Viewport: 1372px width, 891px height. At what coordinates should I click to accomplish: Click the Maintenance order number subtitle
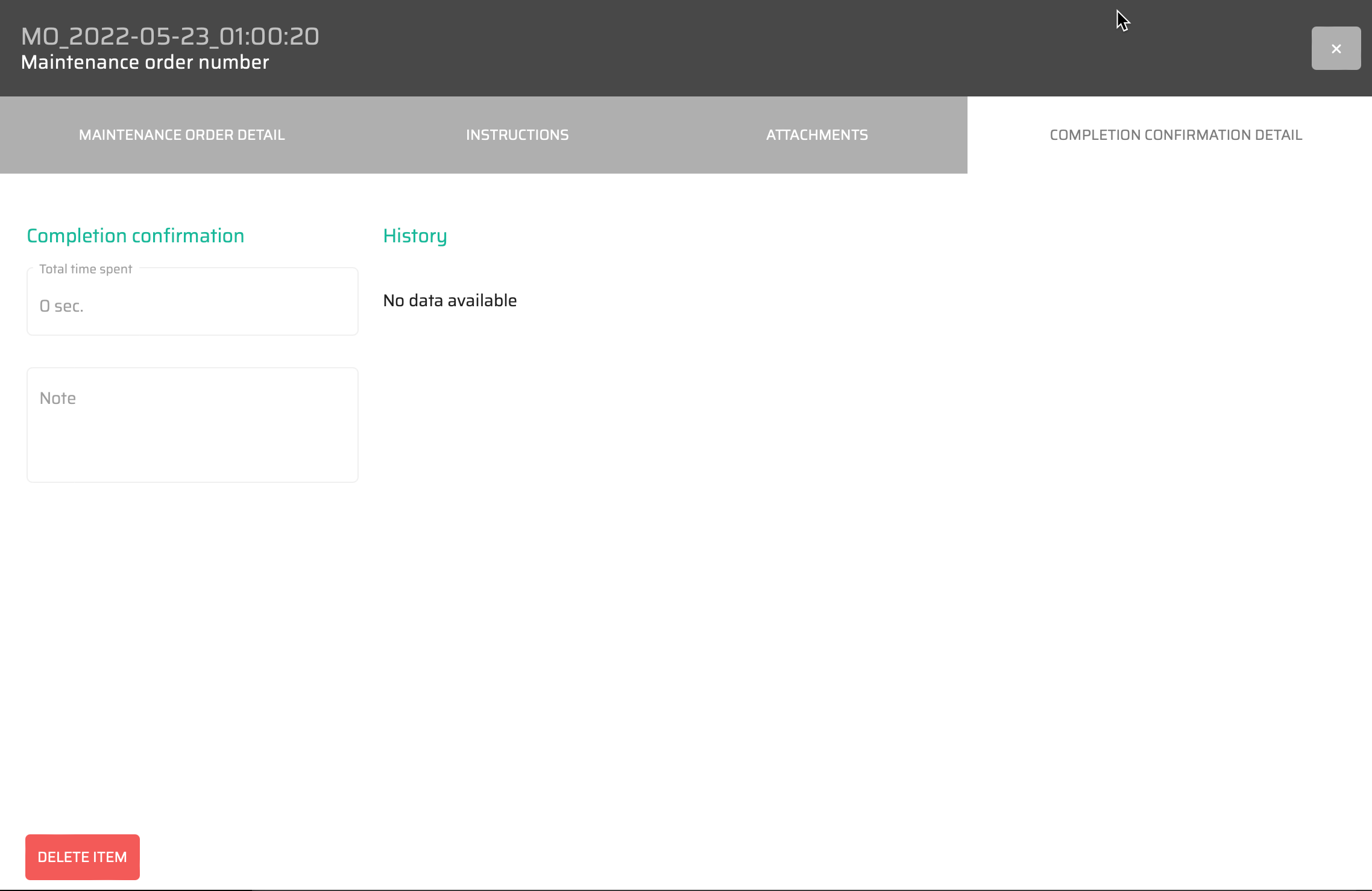click(145, 63)
